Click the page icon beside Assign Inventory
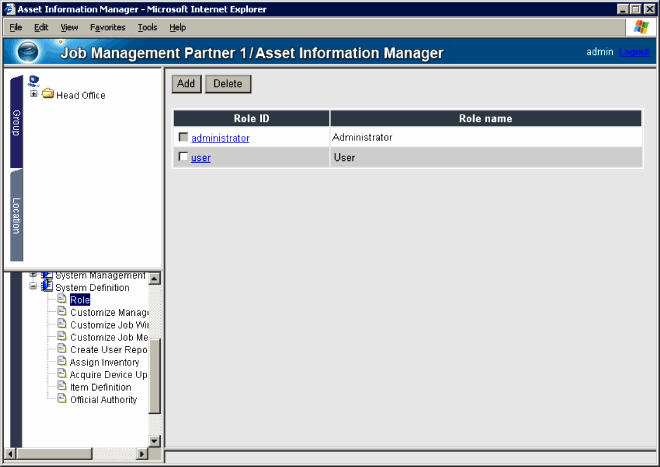This screenshot has width=660, height=467. [62, 361]
